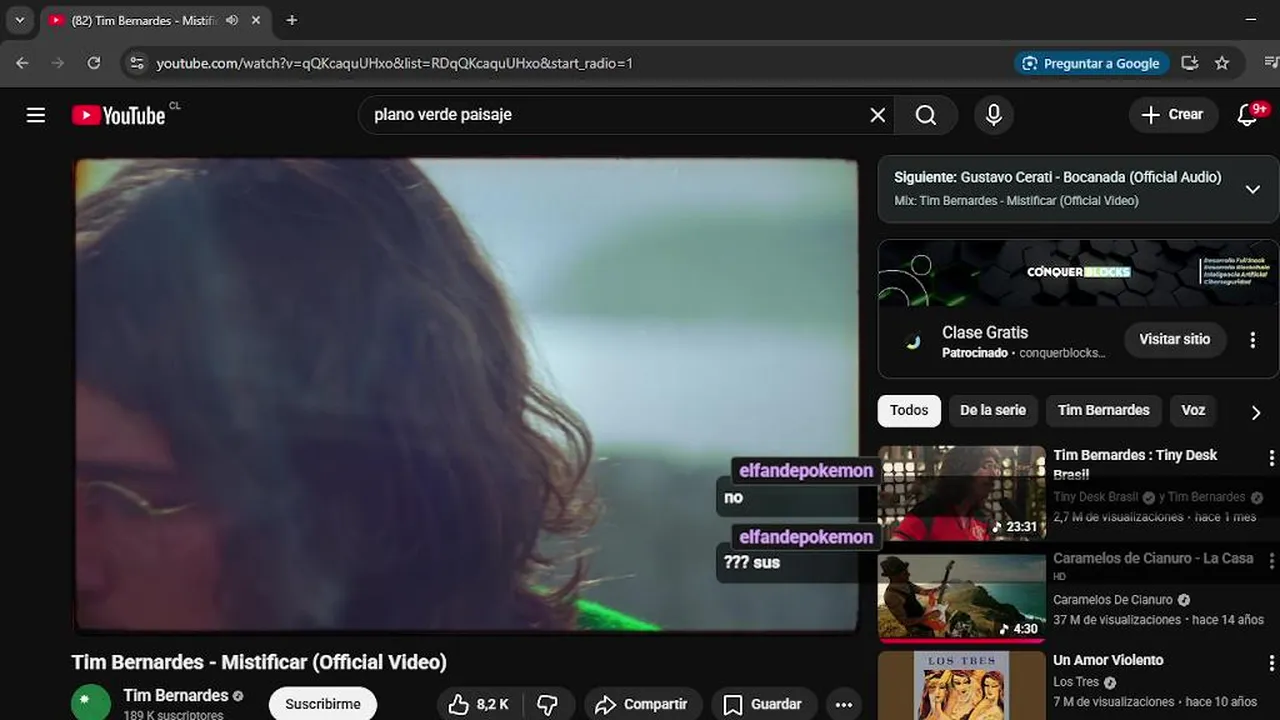The width and height of the screenshot is (1280, 720).
Task: Click Guardar save button
Action: (763, 704)
